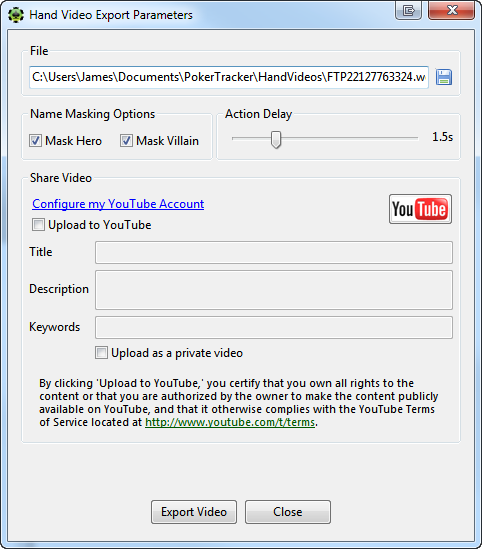
Task: Click the 1.5s delay value label
Action: pos(442,137)
